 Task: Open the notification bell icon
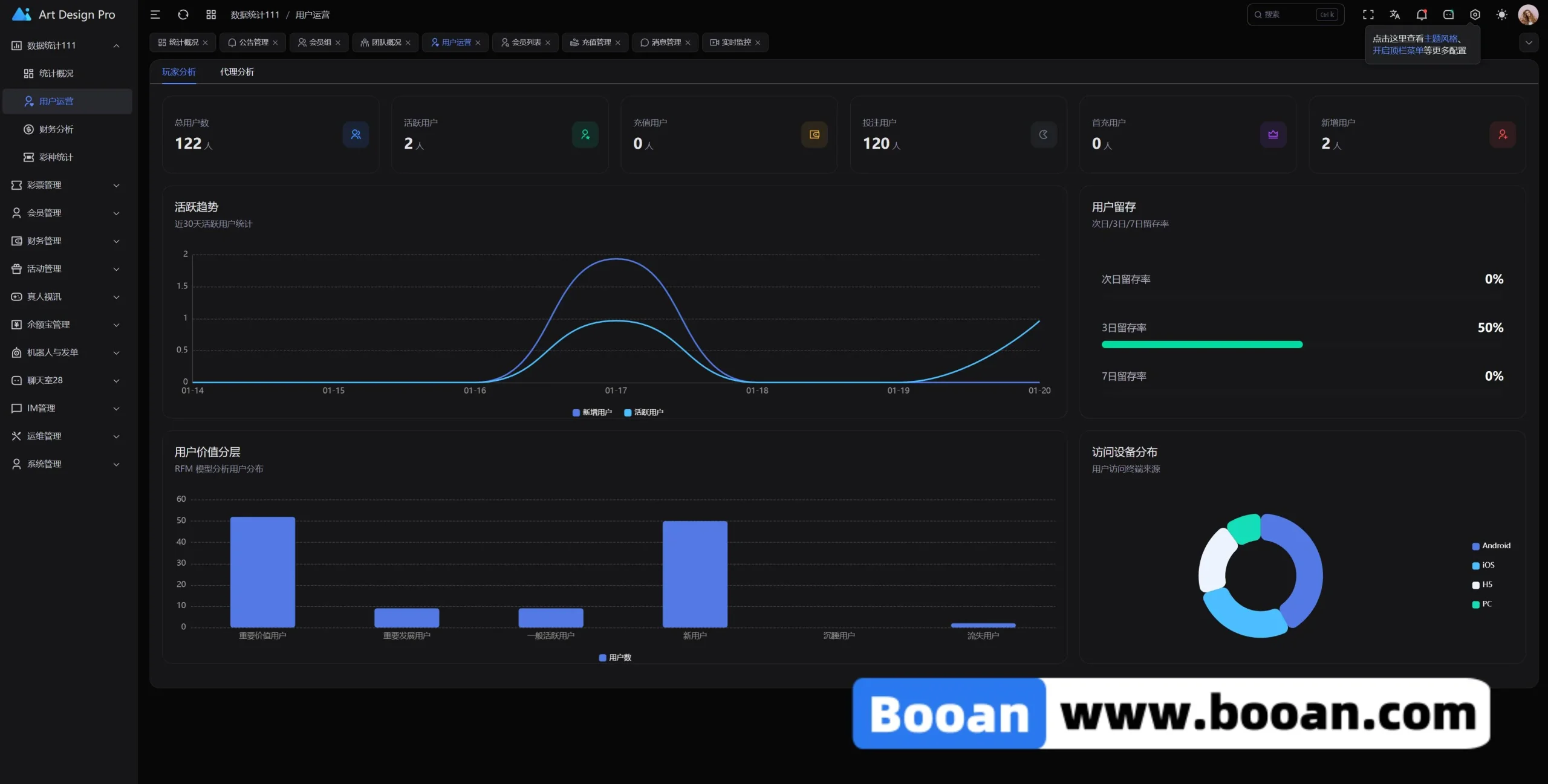(x=1422, y=15)
